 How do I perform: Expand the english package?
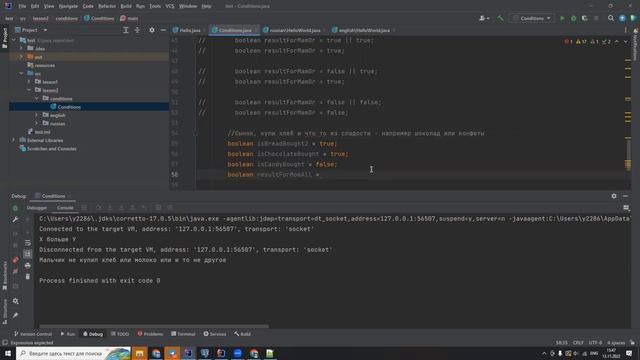[x=37, y=115]
